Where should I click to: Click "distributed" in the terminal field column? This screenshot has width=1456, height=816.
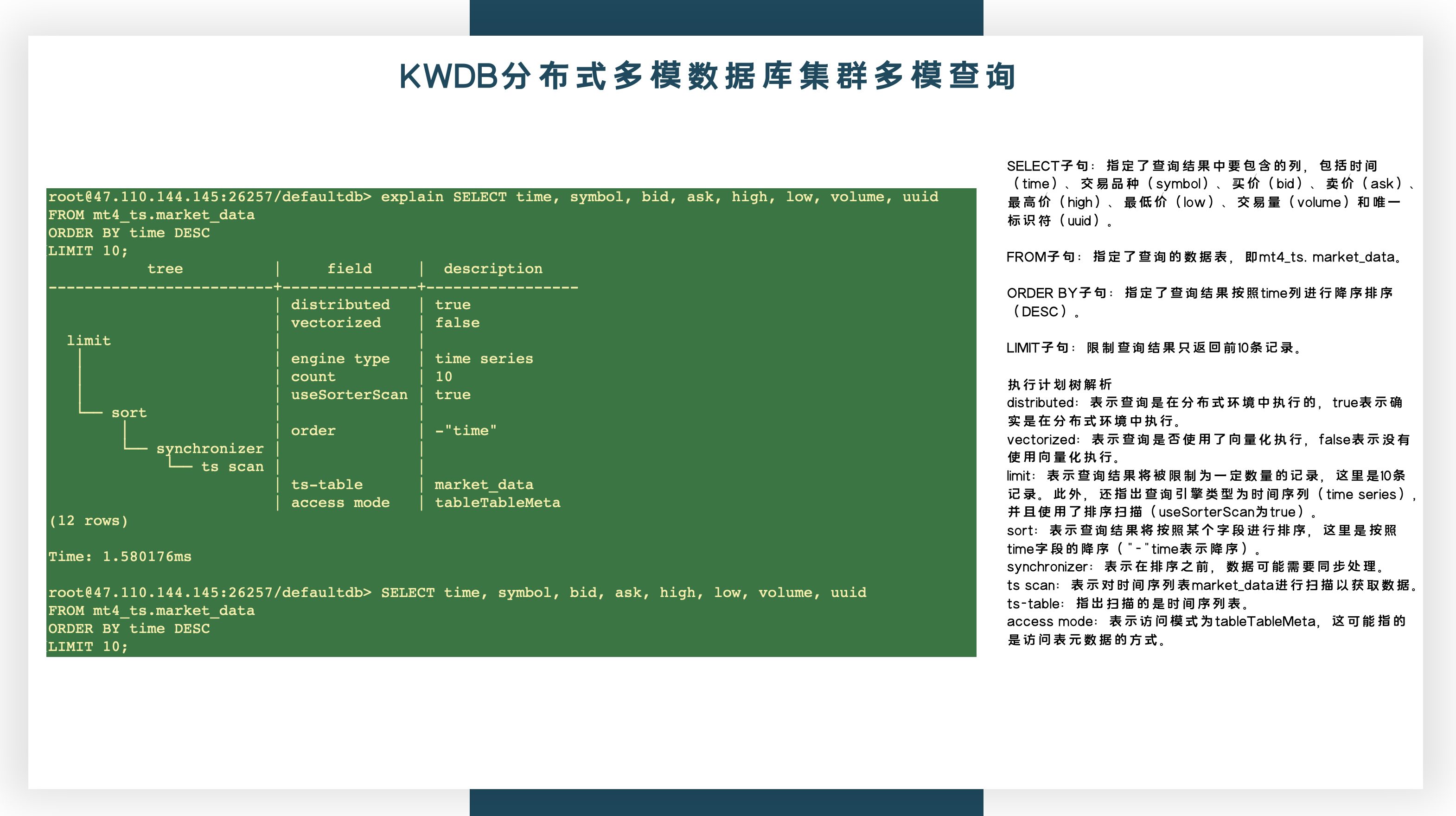point(340,305)
